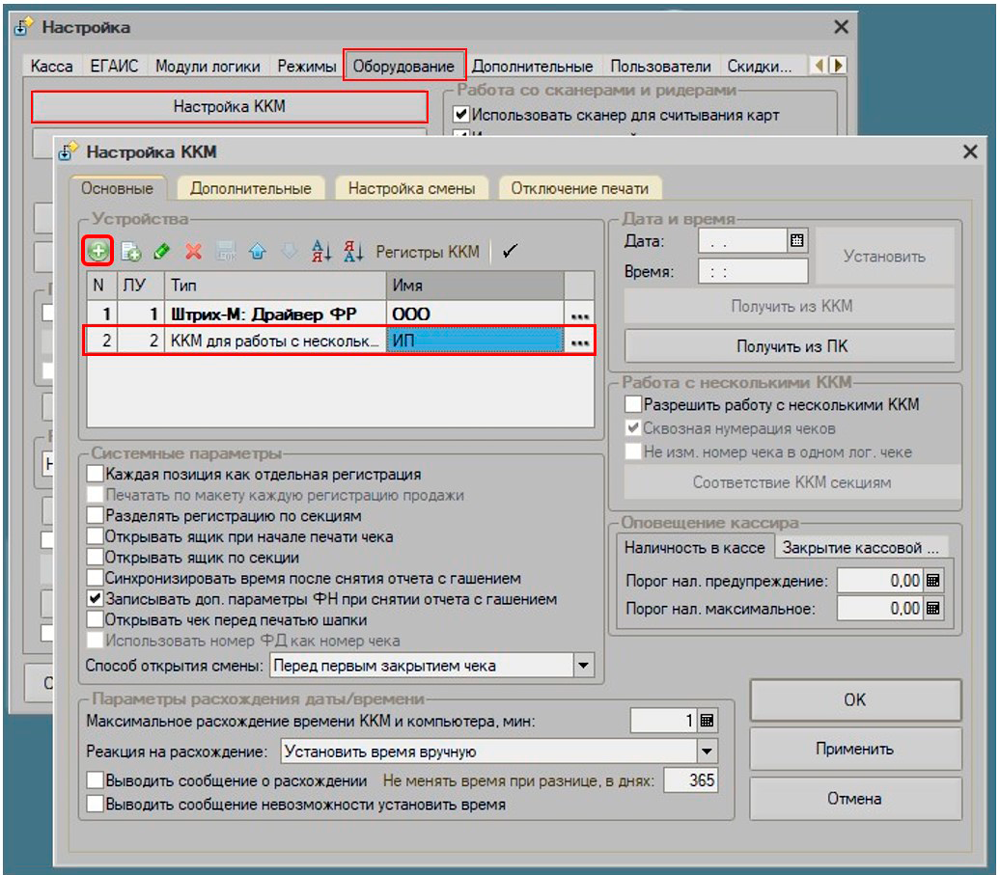This screenshot has height=875, width=1000.
Task: Click the Применить button
Action: tap(854, 748)
